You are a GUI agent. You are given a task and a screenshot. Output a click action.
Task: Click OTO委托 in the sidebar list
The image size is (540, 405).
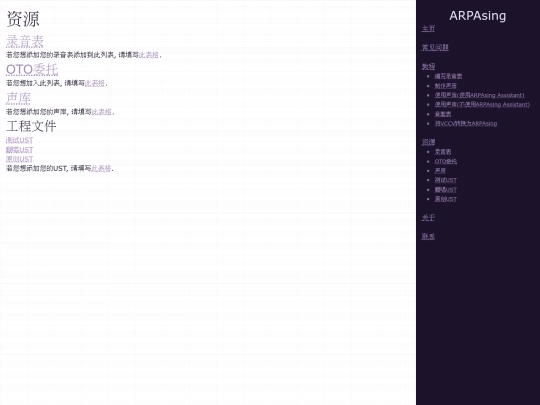pos(446,161)
